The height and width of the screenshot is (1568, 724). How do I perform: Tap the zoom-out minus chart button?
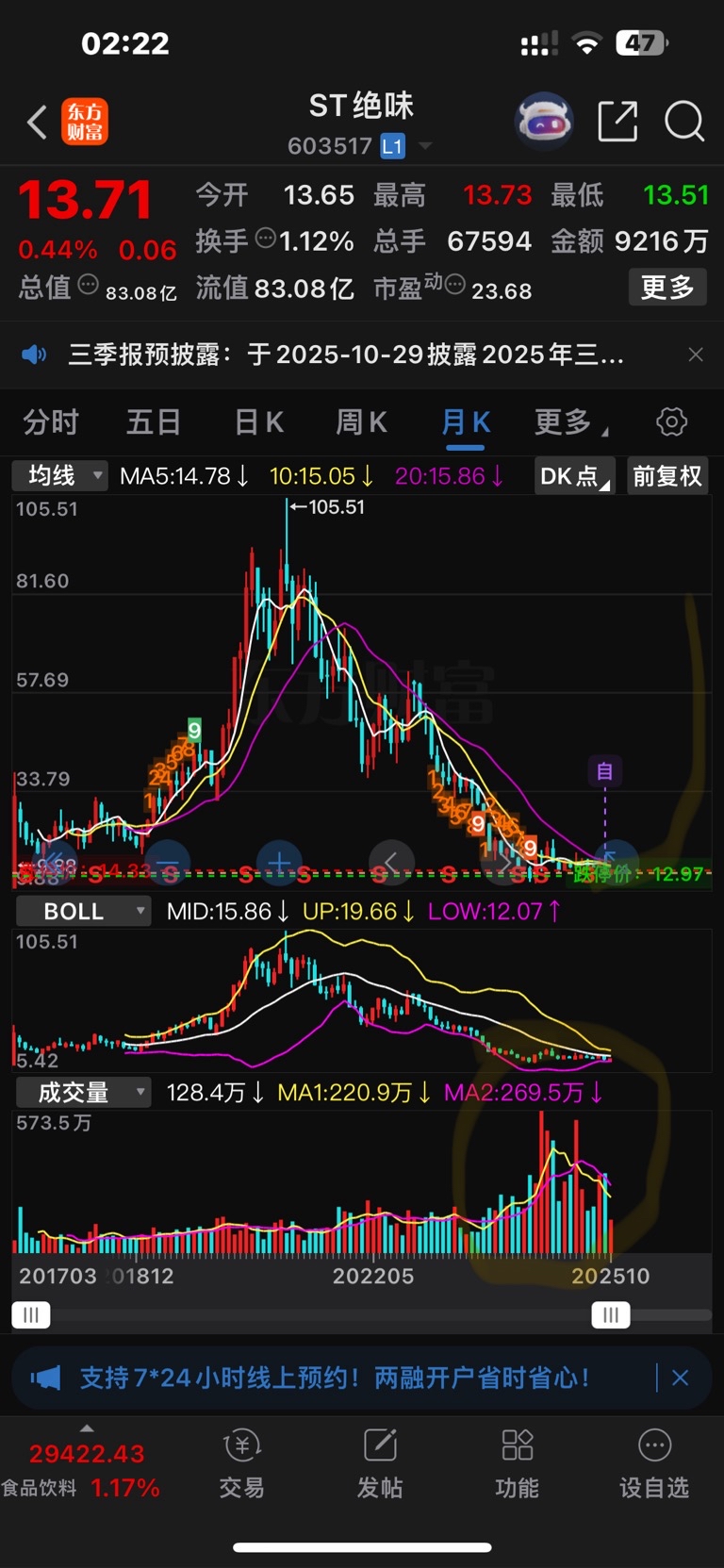tap(167, 862)
